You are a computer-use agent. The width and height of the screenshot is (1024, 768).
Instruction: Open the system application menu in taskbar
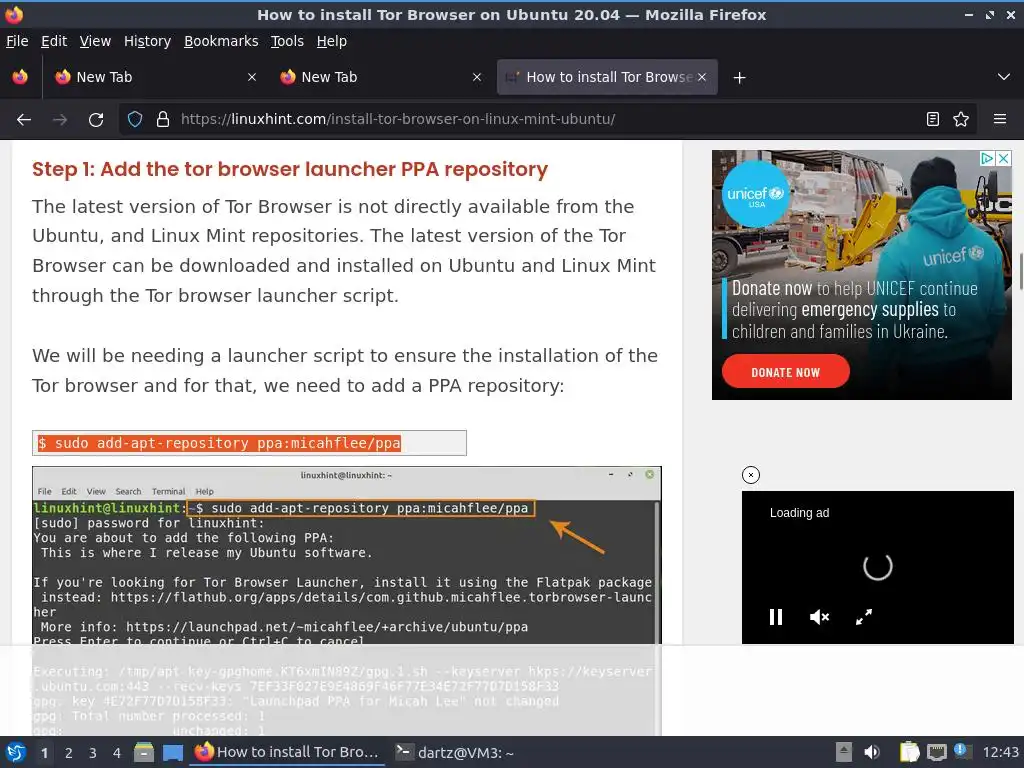[x=16, y=752]
